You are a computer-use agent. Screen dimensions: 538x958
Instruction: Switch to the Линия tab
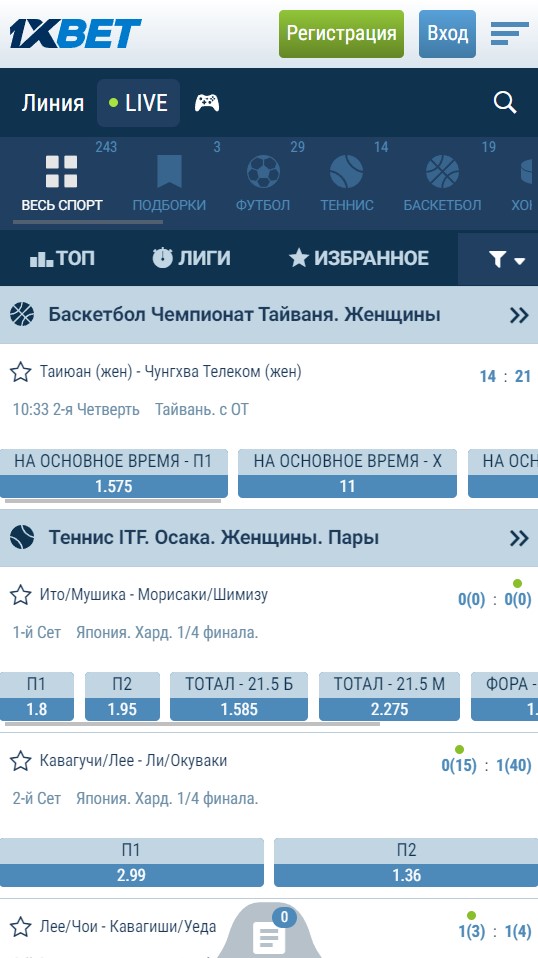tap(53, 103)
